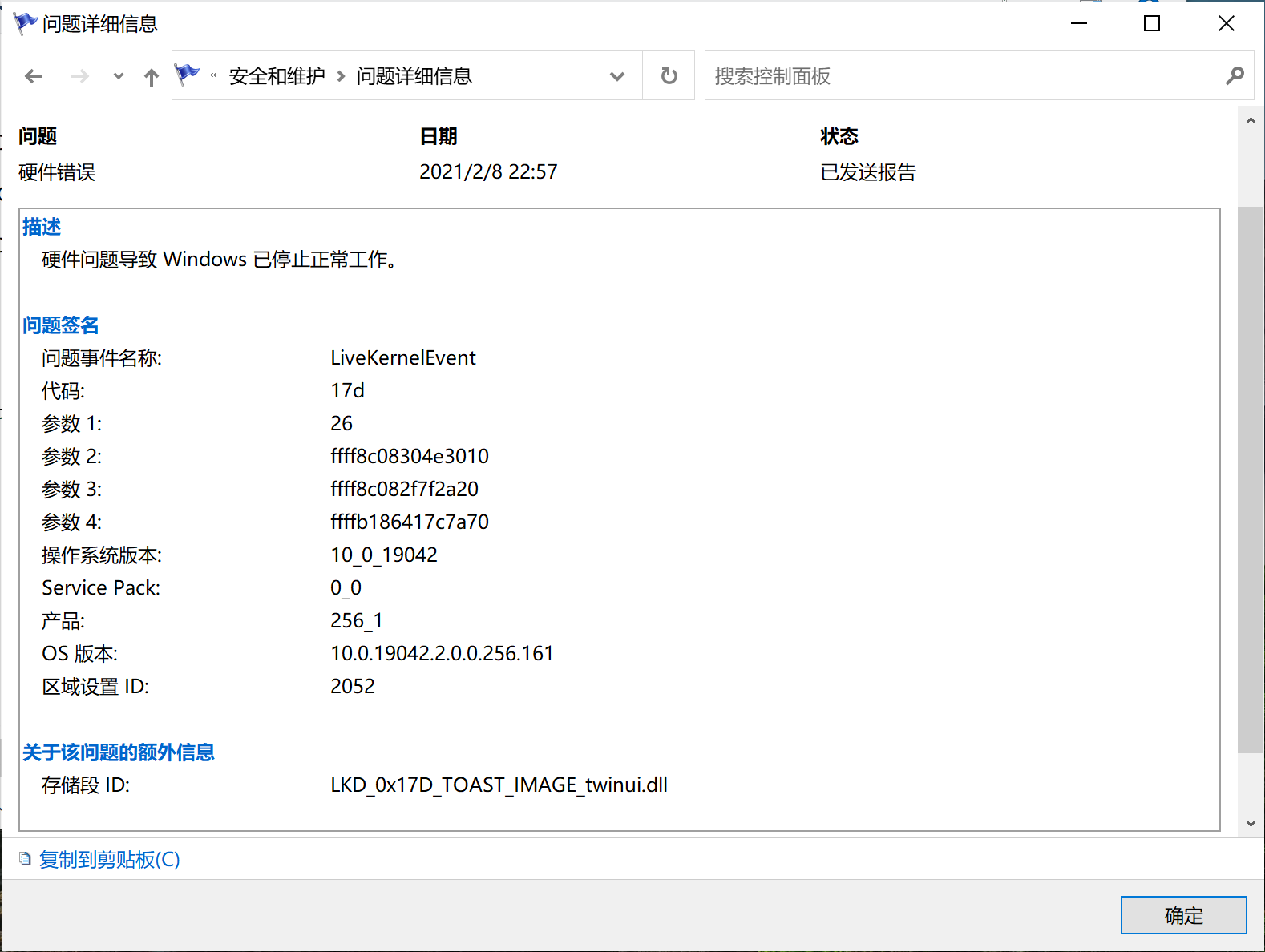Click the OS version 10.0.19042.2.0.0.256.161
This screenshot has width=1265, height=952.
pyautogui.click(x=442, y=653)
